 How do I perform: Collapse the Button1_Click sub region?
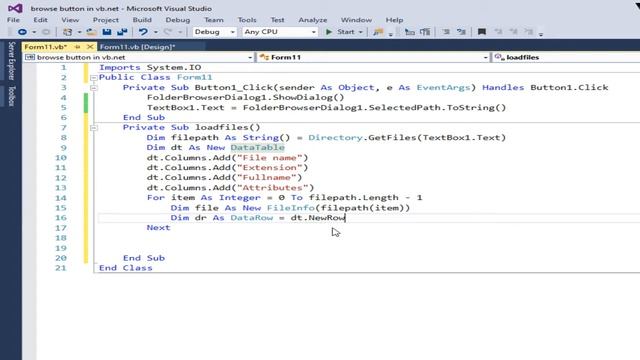(93, 88)
